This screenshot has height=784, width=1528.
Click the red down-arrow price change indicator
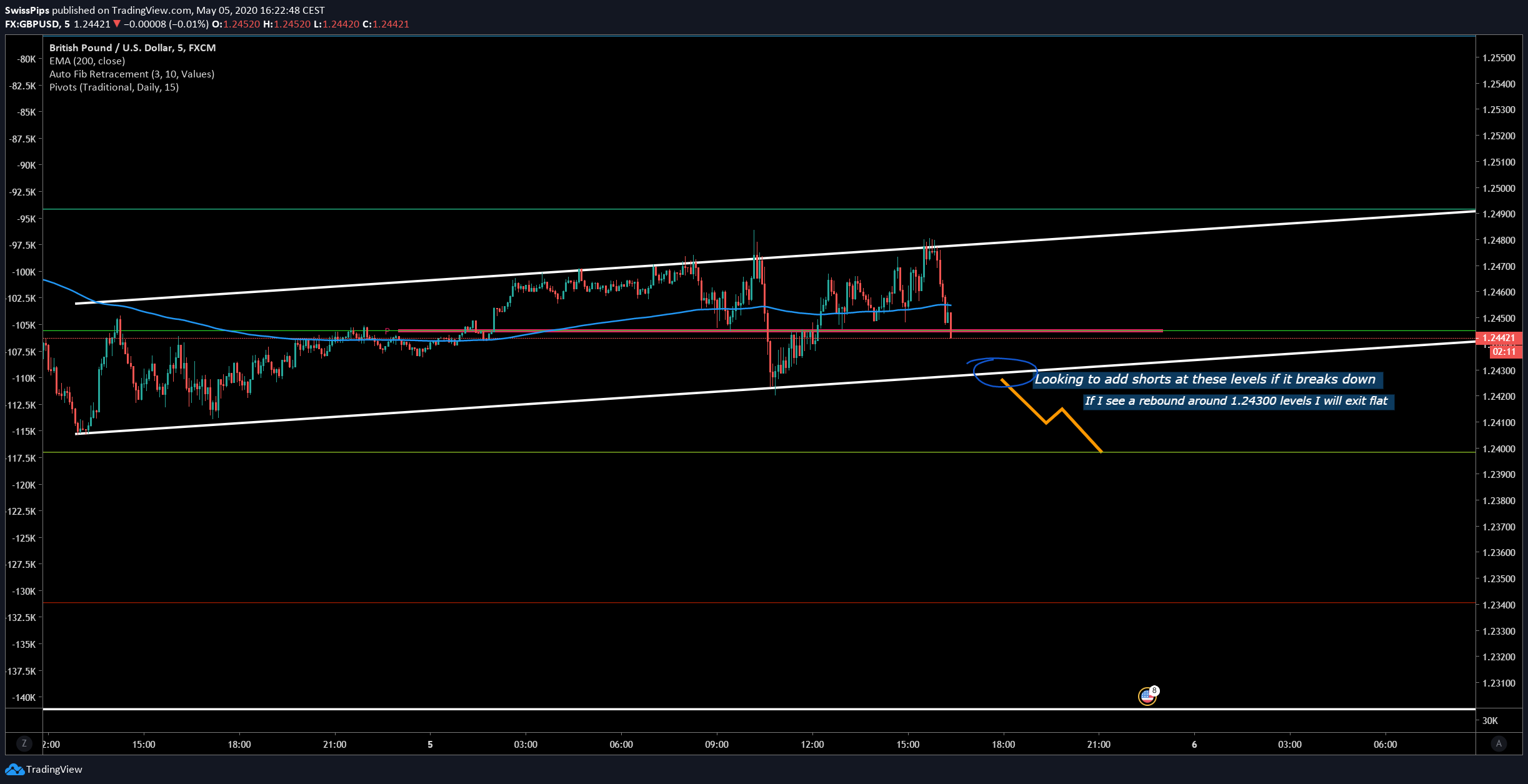tap(117, 24)
